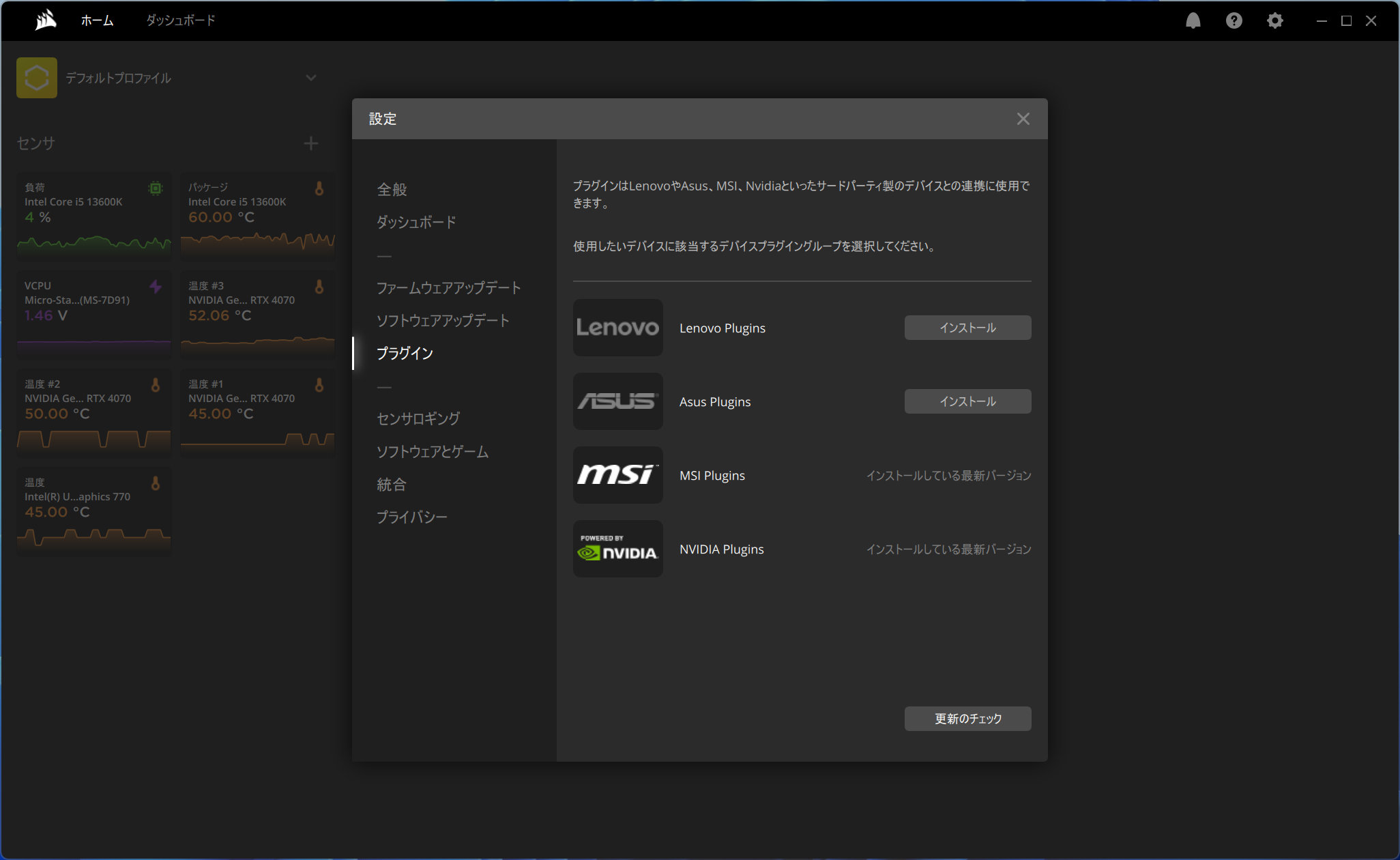
Task: Click MSI インストールしている最新バージョン status text
Action: pyautogui.click(x=948, y=475)
